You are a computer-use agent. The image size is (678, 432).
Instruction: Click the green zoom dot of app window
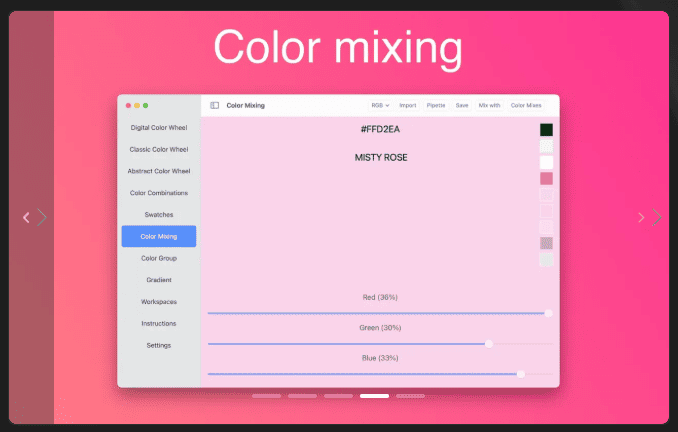pos(145,106)
